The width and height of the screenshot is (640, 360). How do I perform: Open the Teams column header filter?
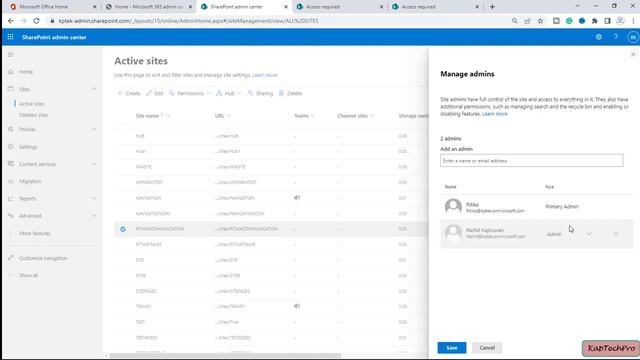point(304,116)
